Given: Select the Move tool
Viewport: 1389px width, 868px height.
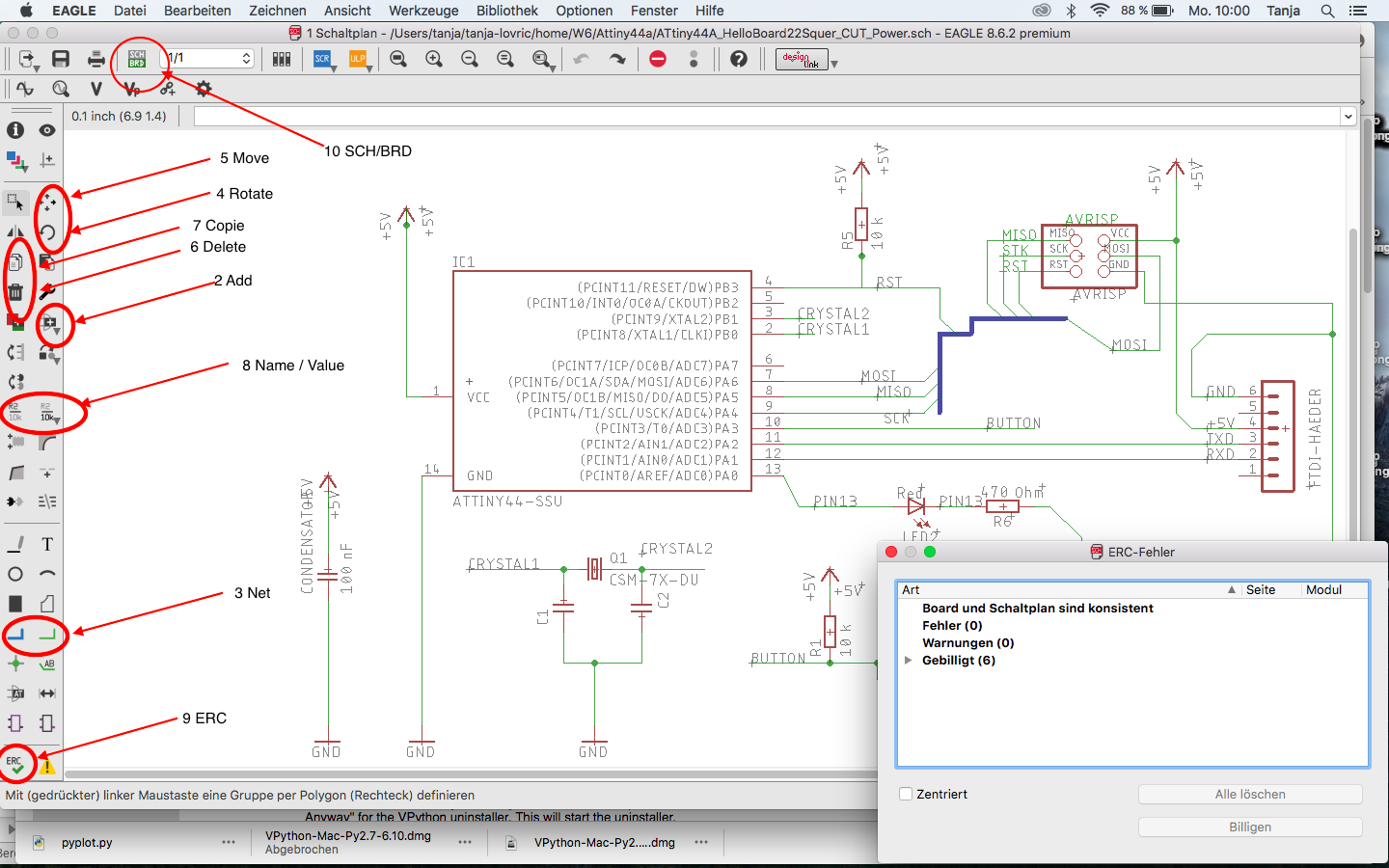Looking at the screenshot, I should click(48, 203).
